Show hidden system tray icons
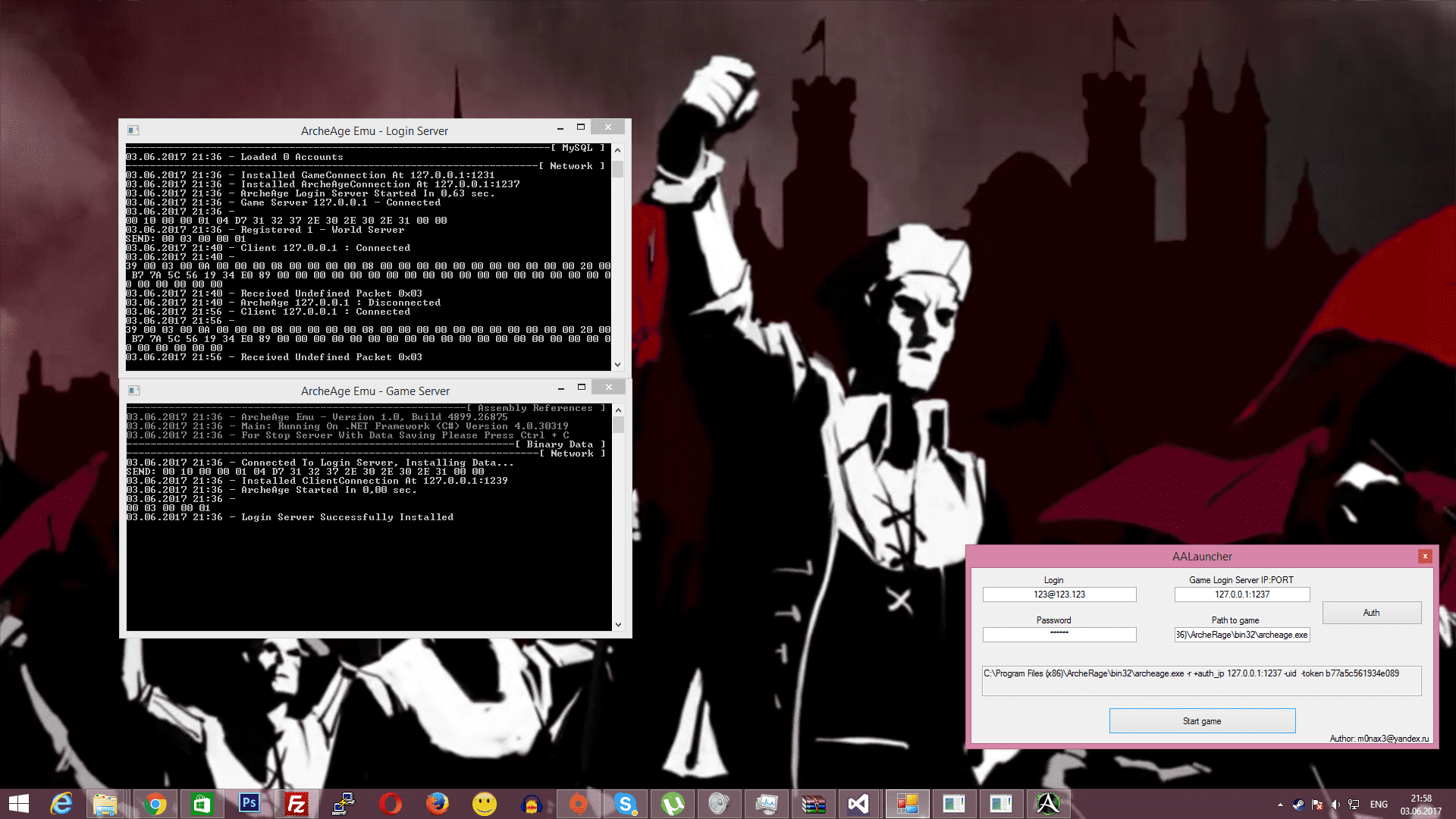The image size is (1456, 819). pyautogui.click(x=1280, y=805)
